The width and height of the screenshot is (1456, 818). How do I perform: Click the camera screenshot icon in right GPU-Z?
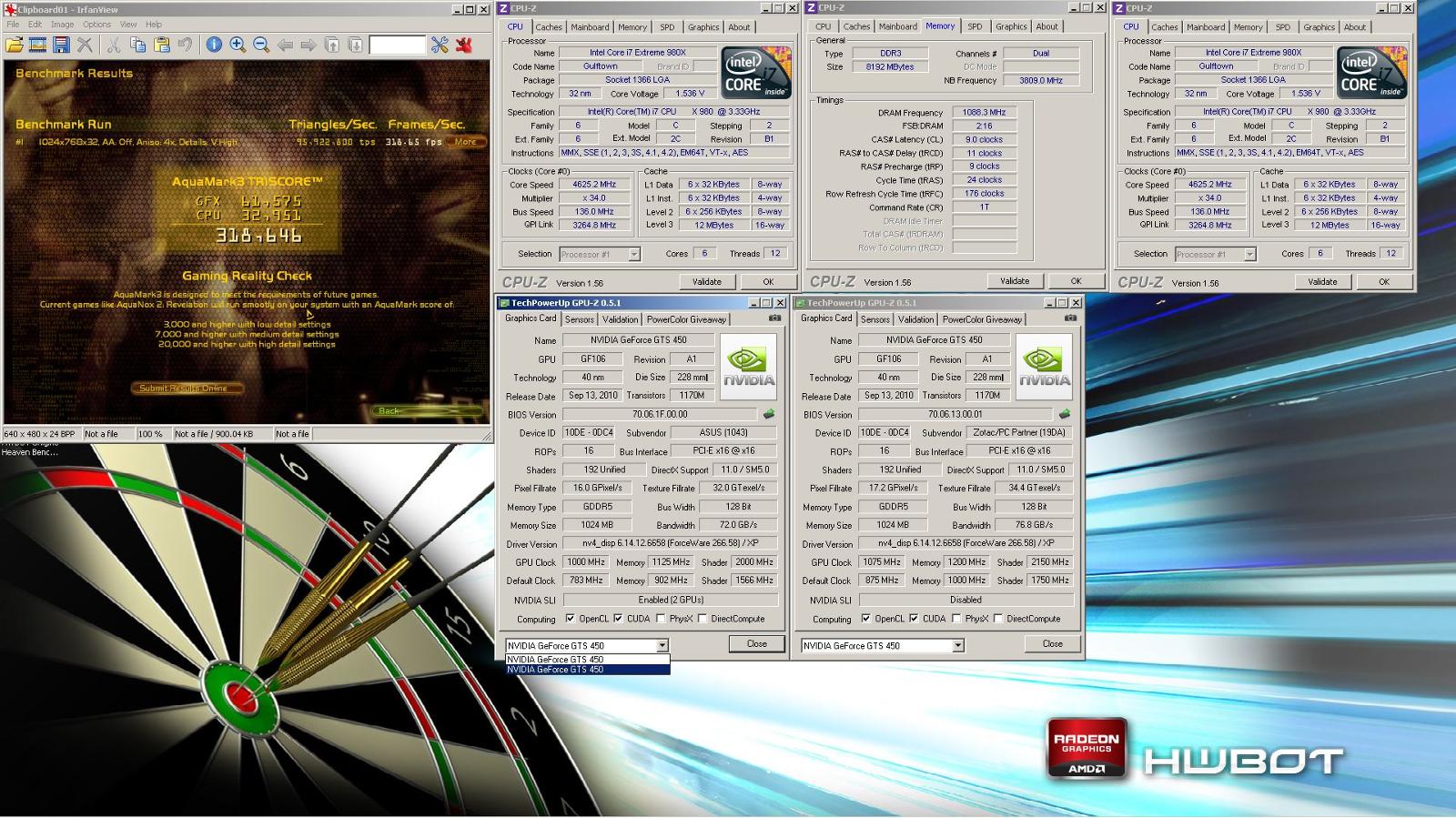(1070, 318)
